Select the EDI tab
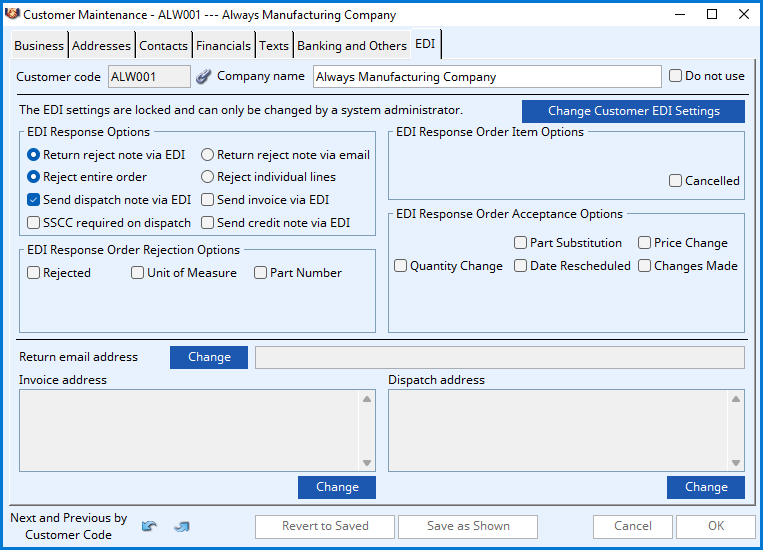The height and width of the screenshot is (550, 763). pos(425,44)
